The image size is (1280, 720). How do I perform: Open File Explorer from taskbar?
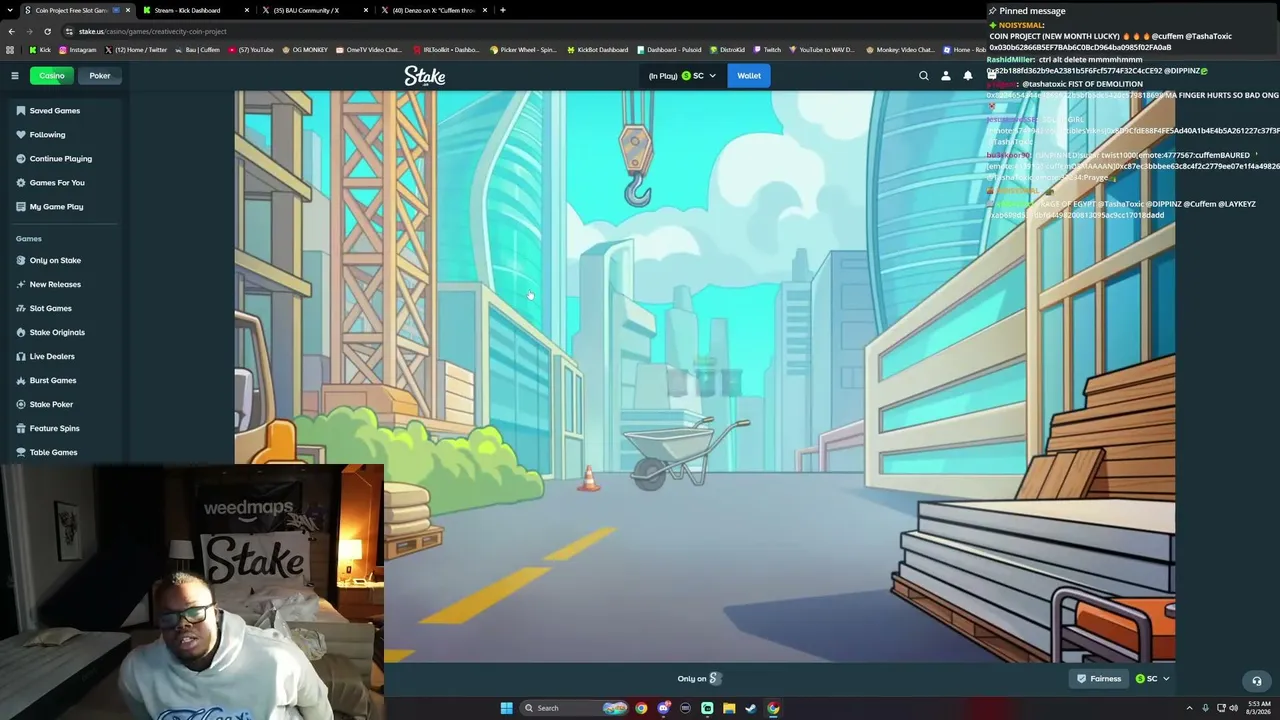pyautogui.click(x=729, y=708)
